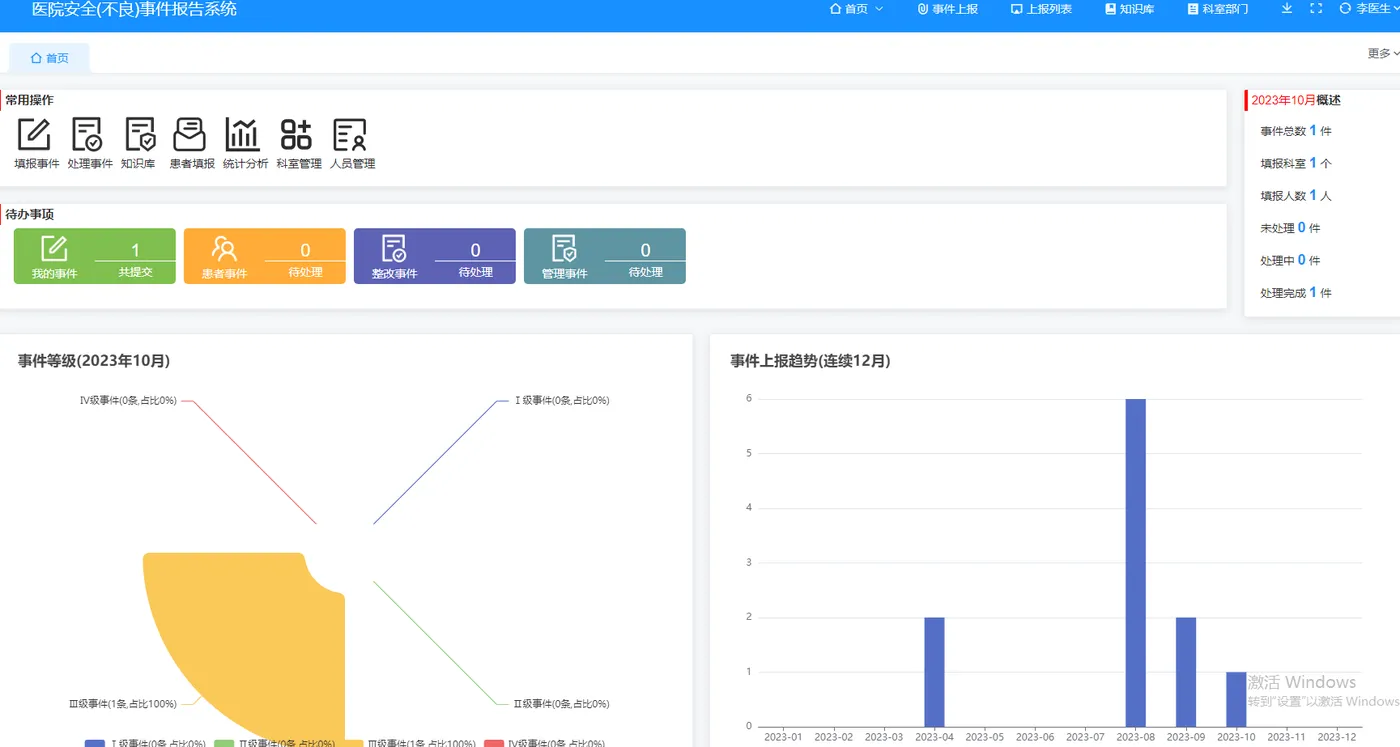The width and height of the screenshot is (1400, 747).
Task: Open 统计分析 chart shortcut
Action: pos(244,144)
